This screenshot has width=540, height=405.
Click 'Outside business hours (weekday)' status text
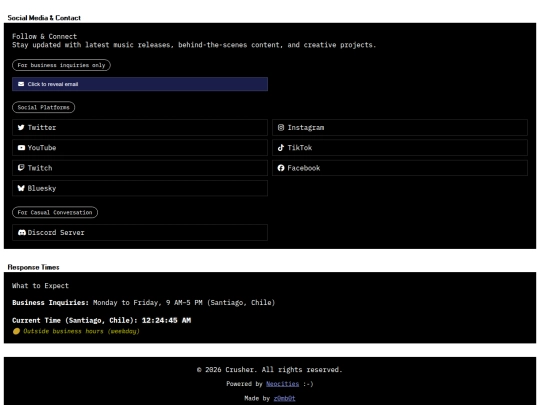81,331
